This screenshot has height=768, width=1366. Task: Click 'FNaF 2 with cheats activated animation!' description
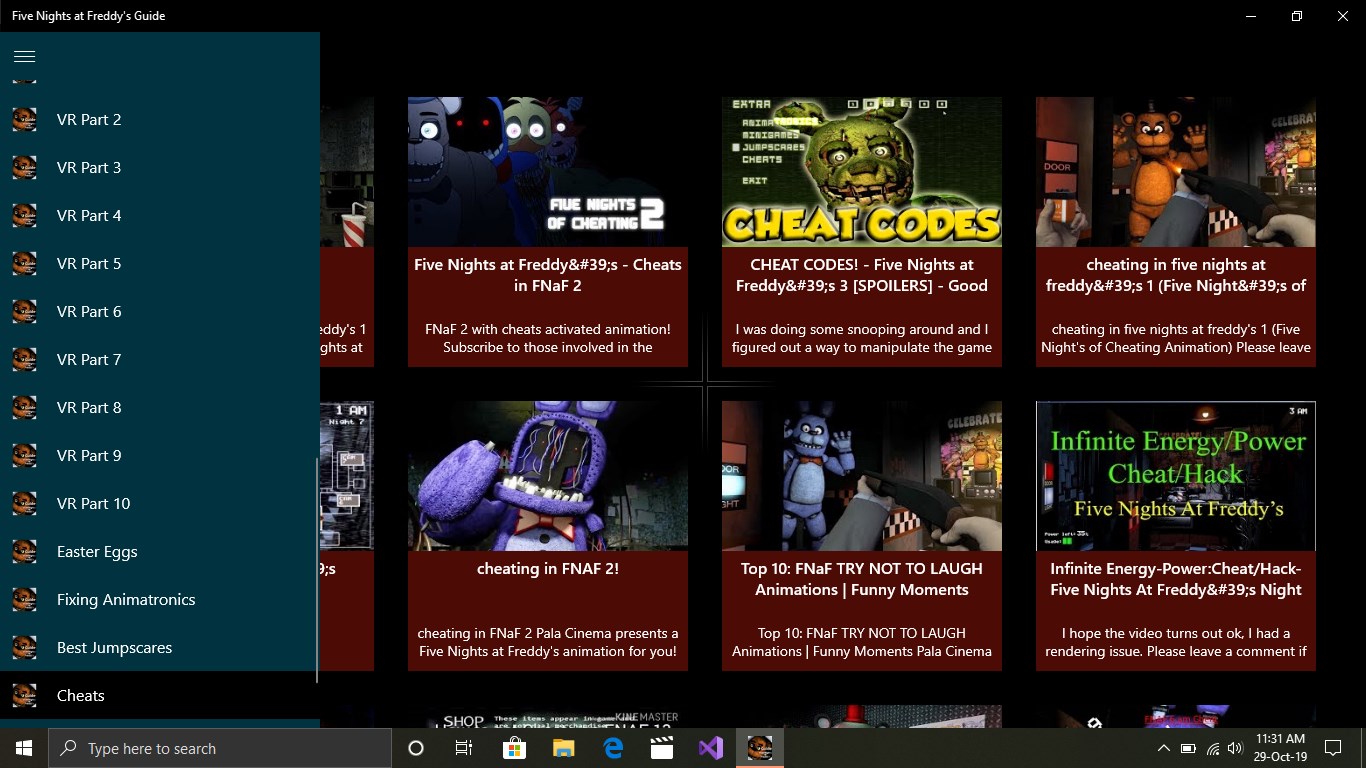coord(548,338)
